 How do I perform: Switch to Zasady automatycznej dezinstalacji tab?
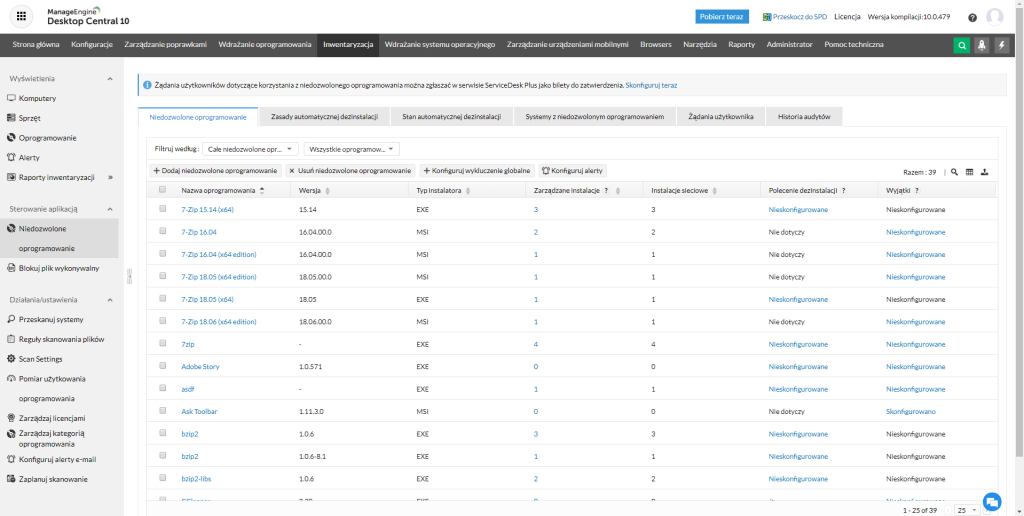324,117
